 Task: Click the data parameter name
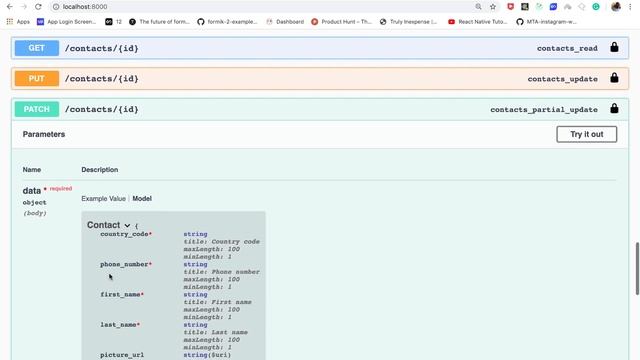coord(31,191)
